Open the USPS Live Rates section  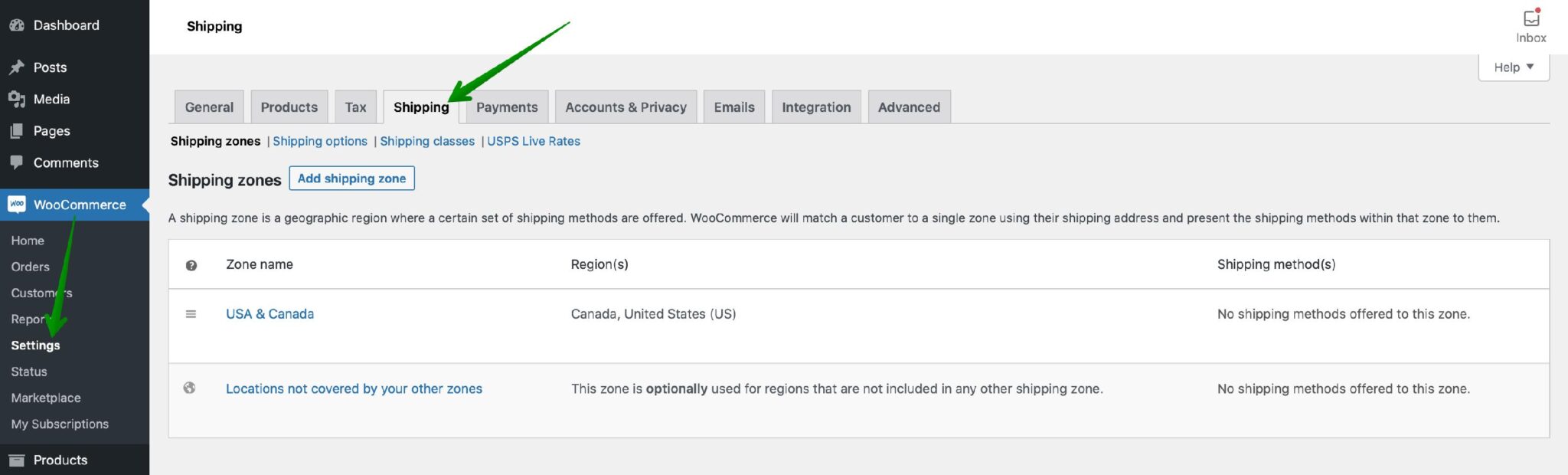pyautogui.click(x=533, y=141)
